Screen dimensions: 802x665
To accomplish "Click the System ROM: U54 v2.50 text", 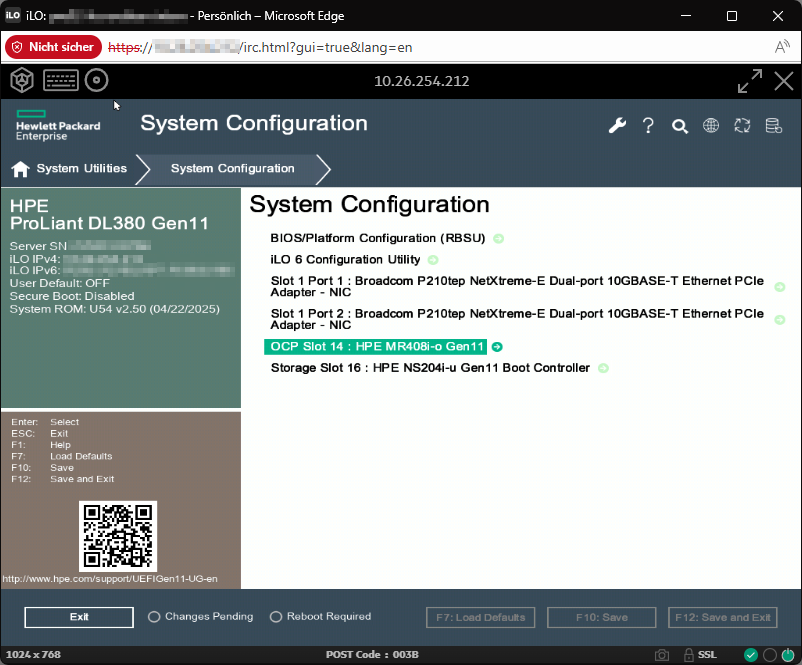I will [x=115, y=309].
